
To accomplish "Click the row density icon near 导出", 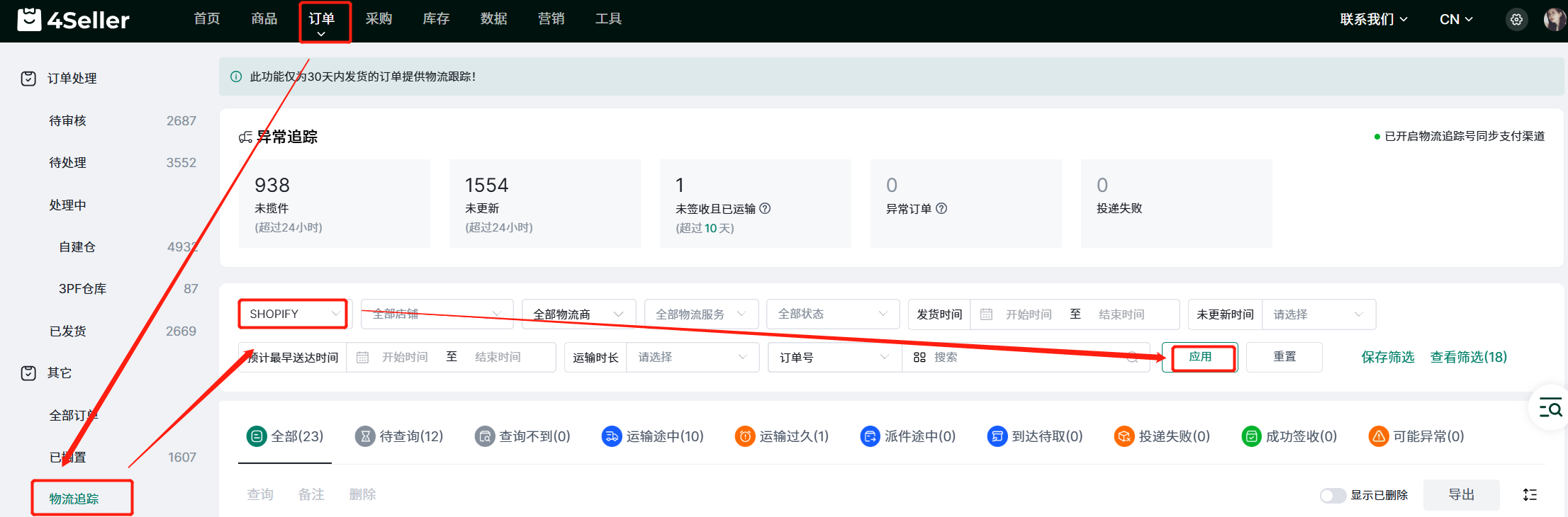I will point(1530,495).
